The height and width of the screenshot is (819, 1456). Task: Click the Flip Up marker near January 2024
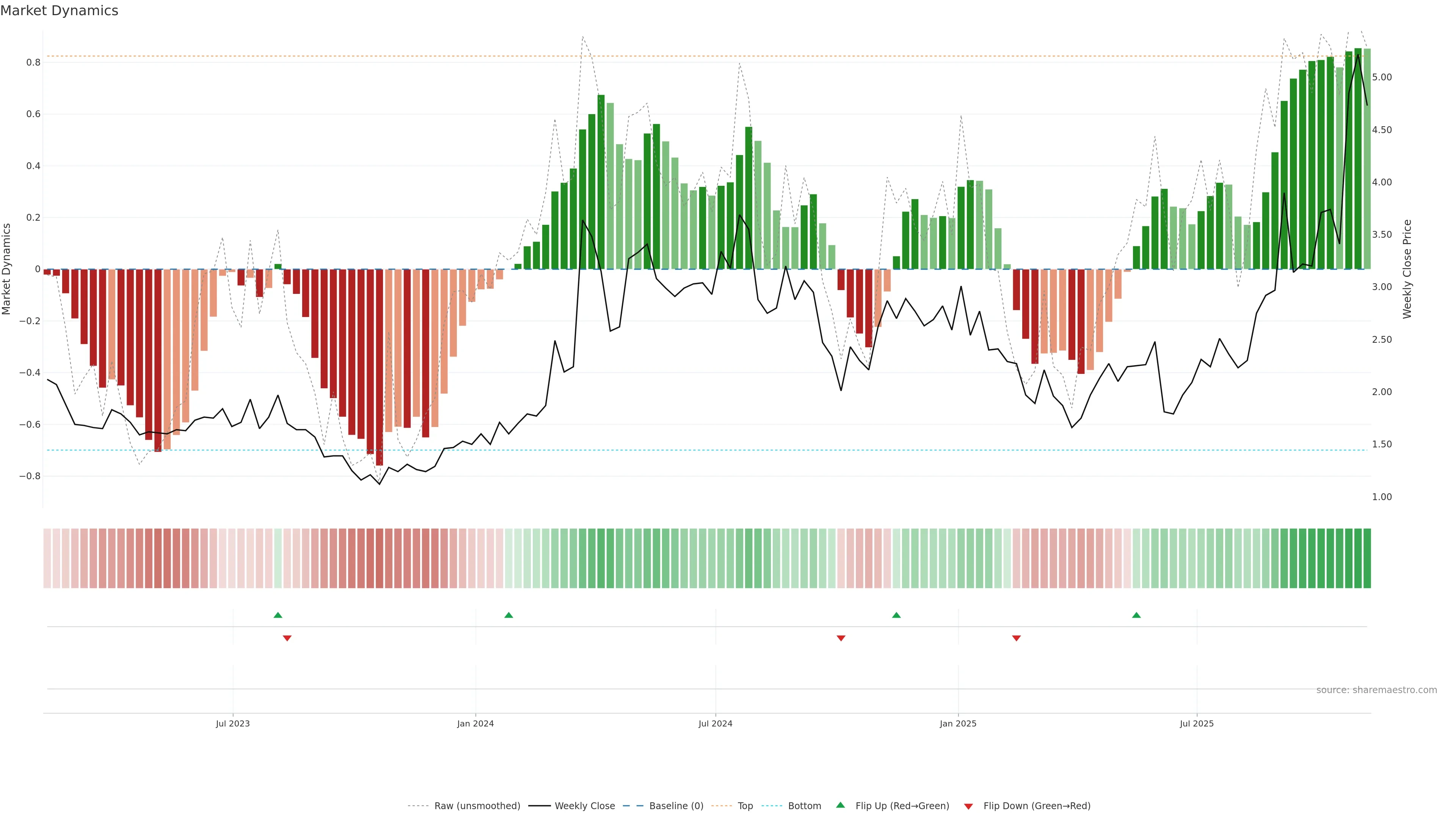[x=509, y=615]
